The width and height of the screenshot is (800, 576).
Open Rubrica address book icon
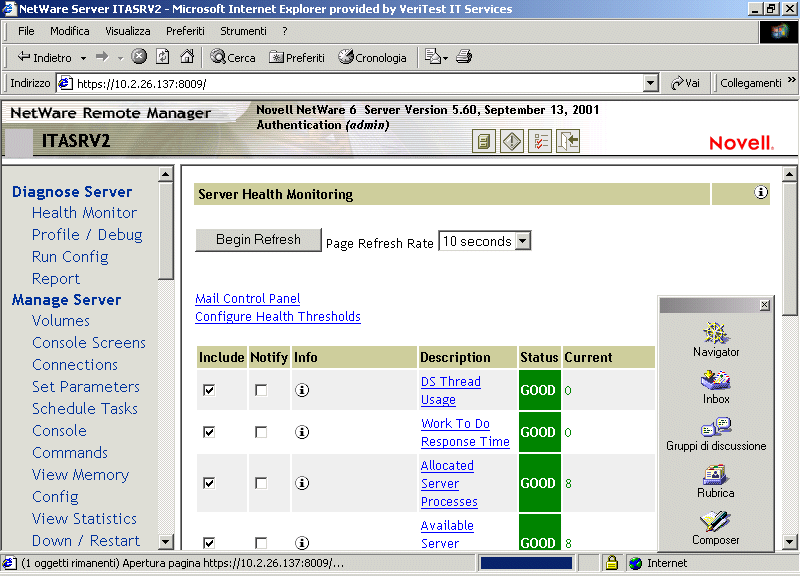point(715,475)
